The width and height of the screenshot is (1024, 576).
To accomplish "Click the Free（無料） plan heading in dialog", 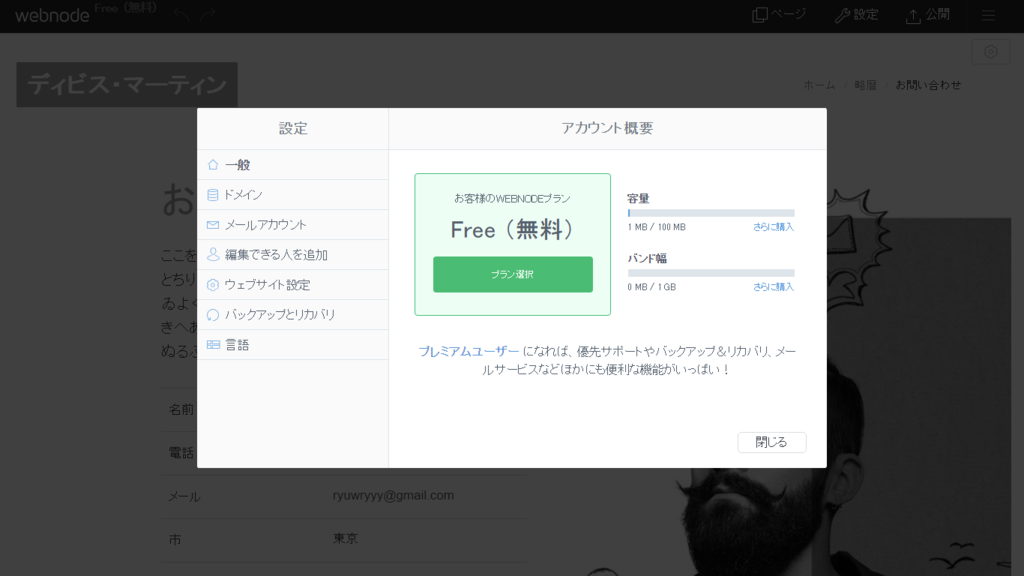I will tap(513, 230).
